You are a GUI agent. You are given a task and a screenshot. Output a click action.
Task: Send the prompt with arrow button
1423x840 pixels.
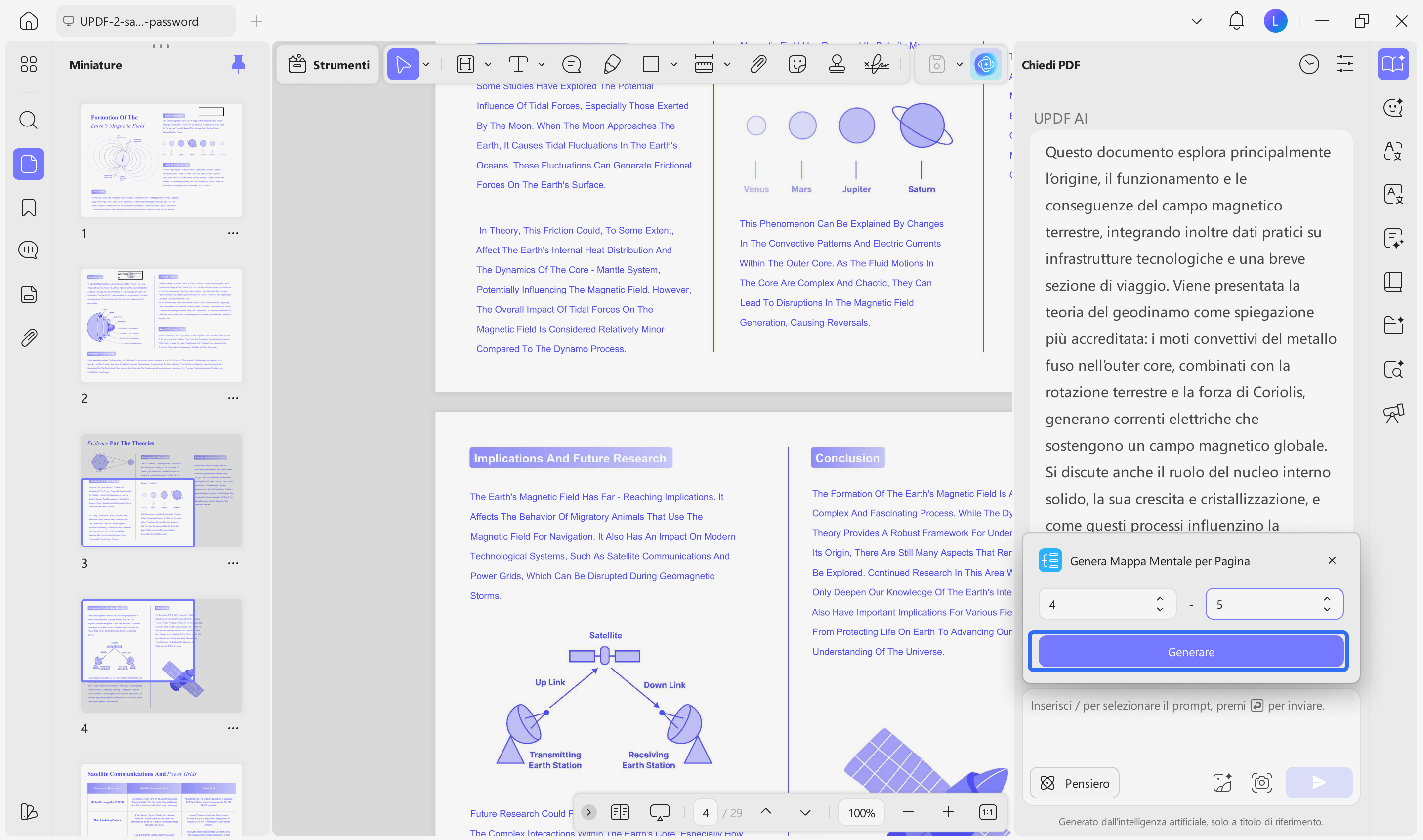[1319, 783]
